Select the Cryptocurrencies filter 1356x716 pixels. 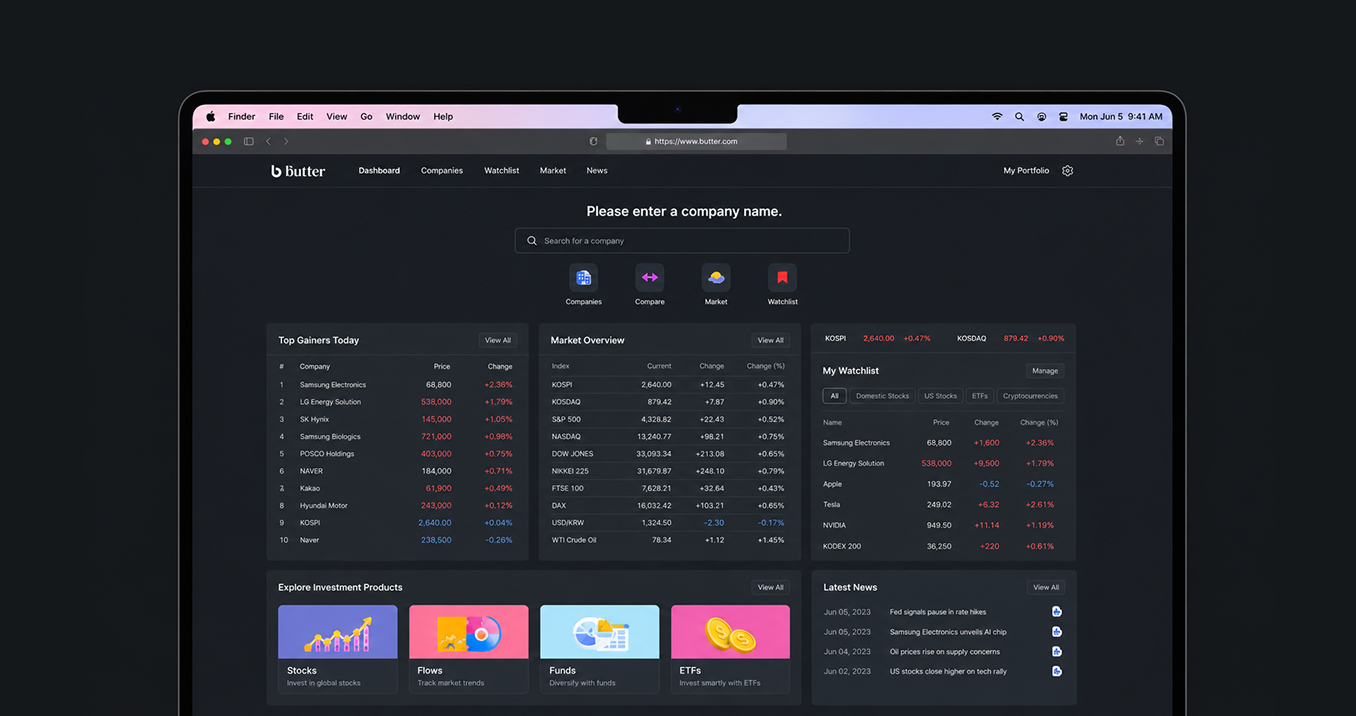tap(1030, 396)
